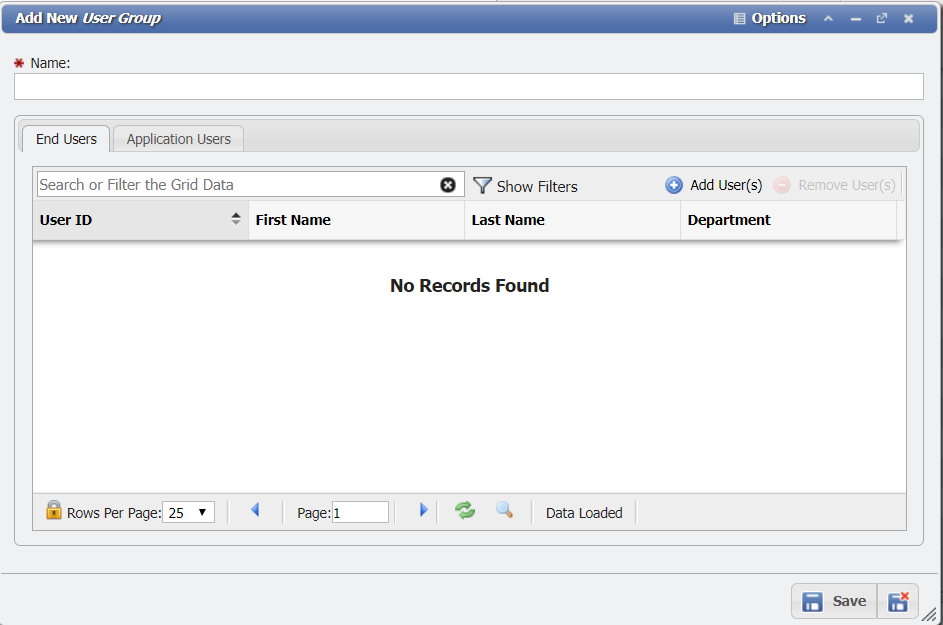943x625 pixels.
Task: Click the save-and-close disk icon
Action: click(x=897, y=600)
